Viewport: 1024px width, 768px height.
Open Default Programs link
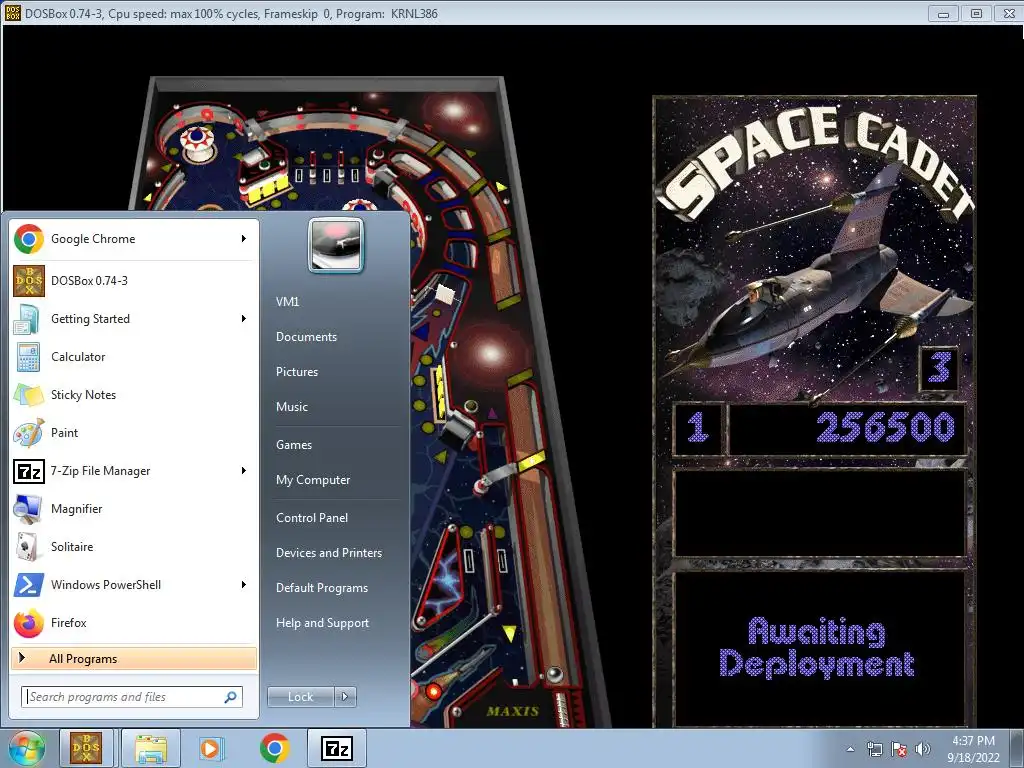(x=322, y=588)
